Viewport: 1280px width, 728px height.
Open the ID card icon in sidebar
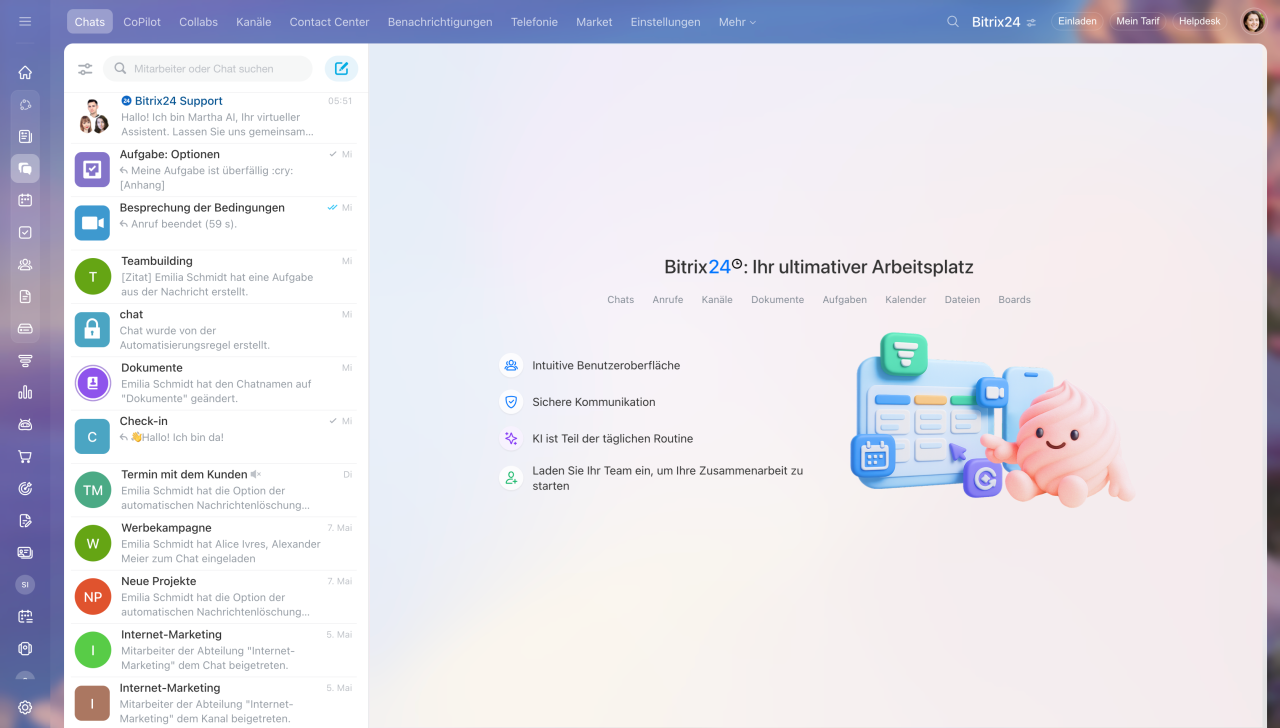tap(25, 552)
